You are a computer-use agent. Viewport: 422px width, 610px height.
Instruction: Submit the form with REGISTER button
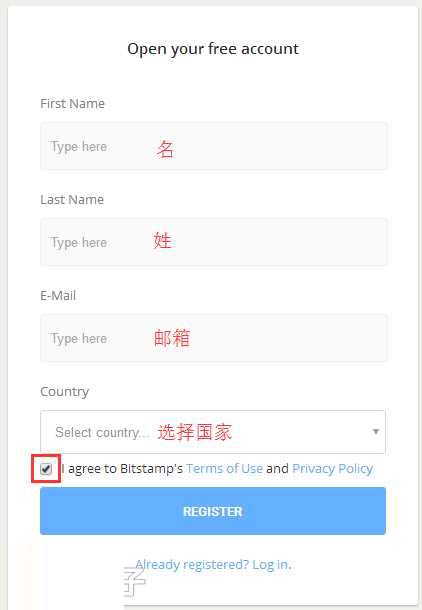(213, 511)
